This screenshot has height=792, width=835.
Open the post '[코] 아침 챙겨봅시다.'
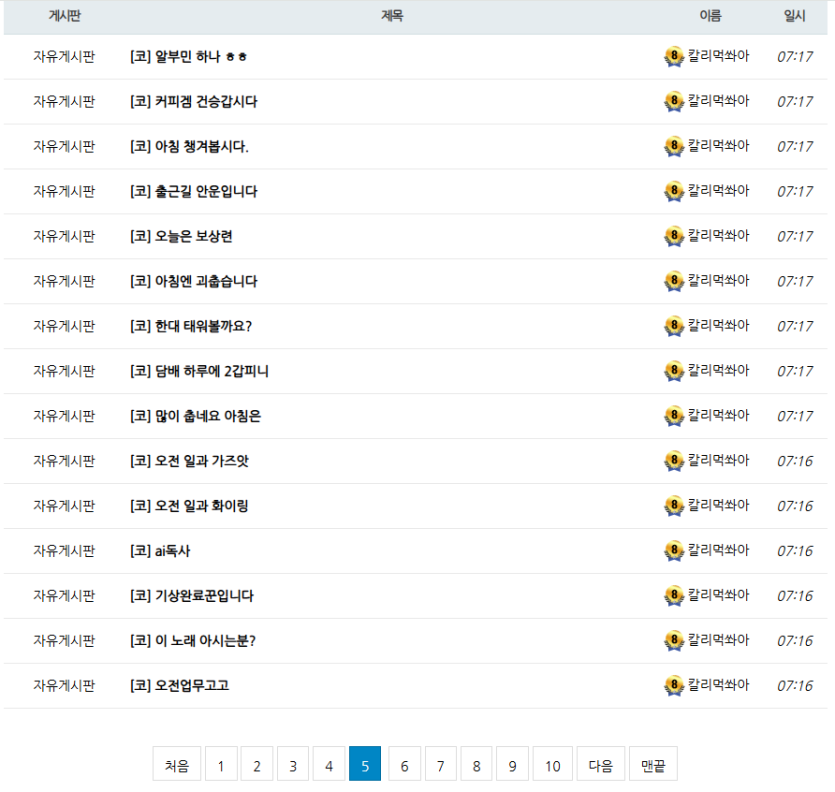(190, 146)
